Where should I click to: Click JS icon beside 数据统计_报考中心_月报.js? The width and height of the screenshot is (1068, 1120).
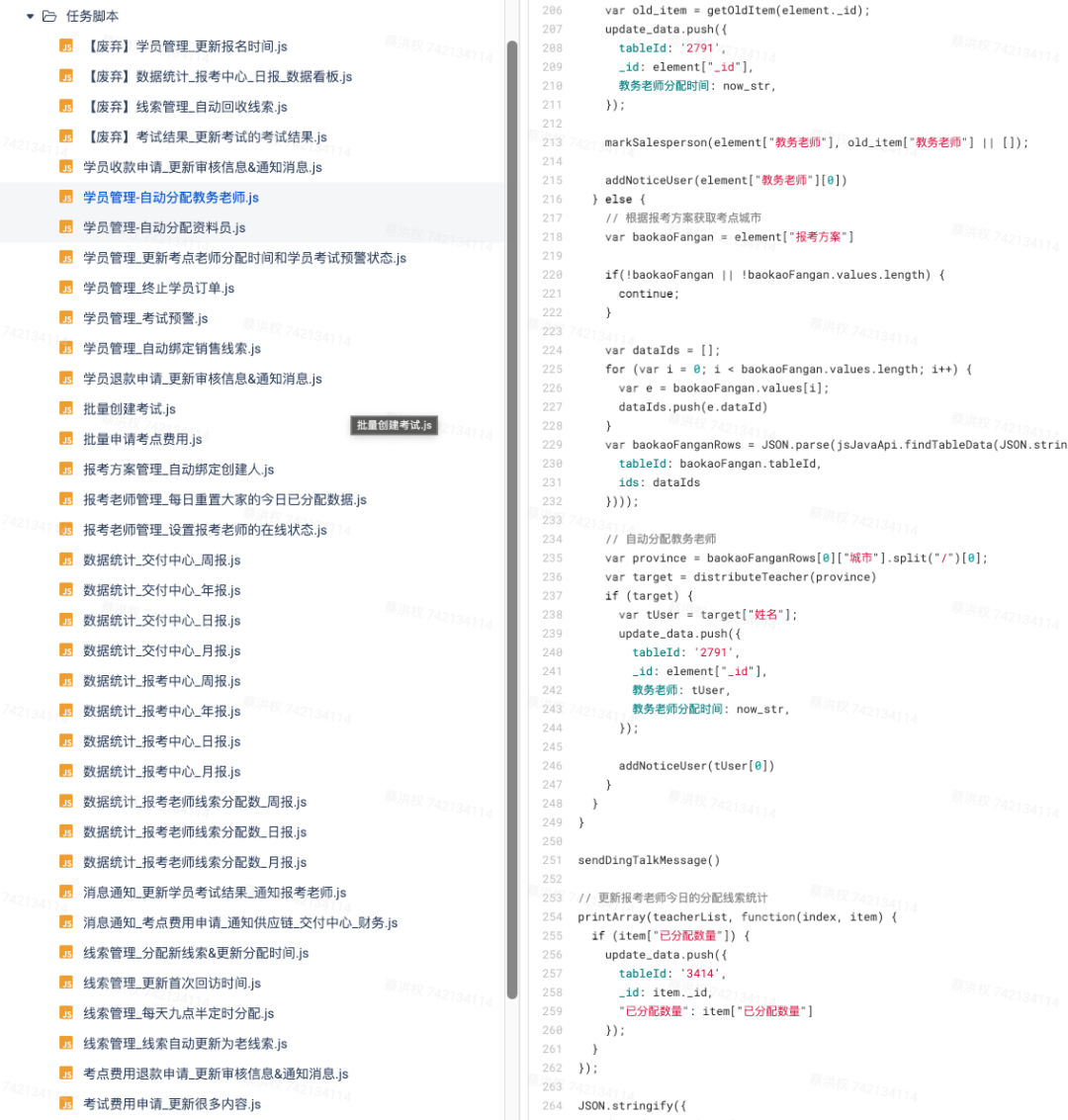tap(66, 771)
